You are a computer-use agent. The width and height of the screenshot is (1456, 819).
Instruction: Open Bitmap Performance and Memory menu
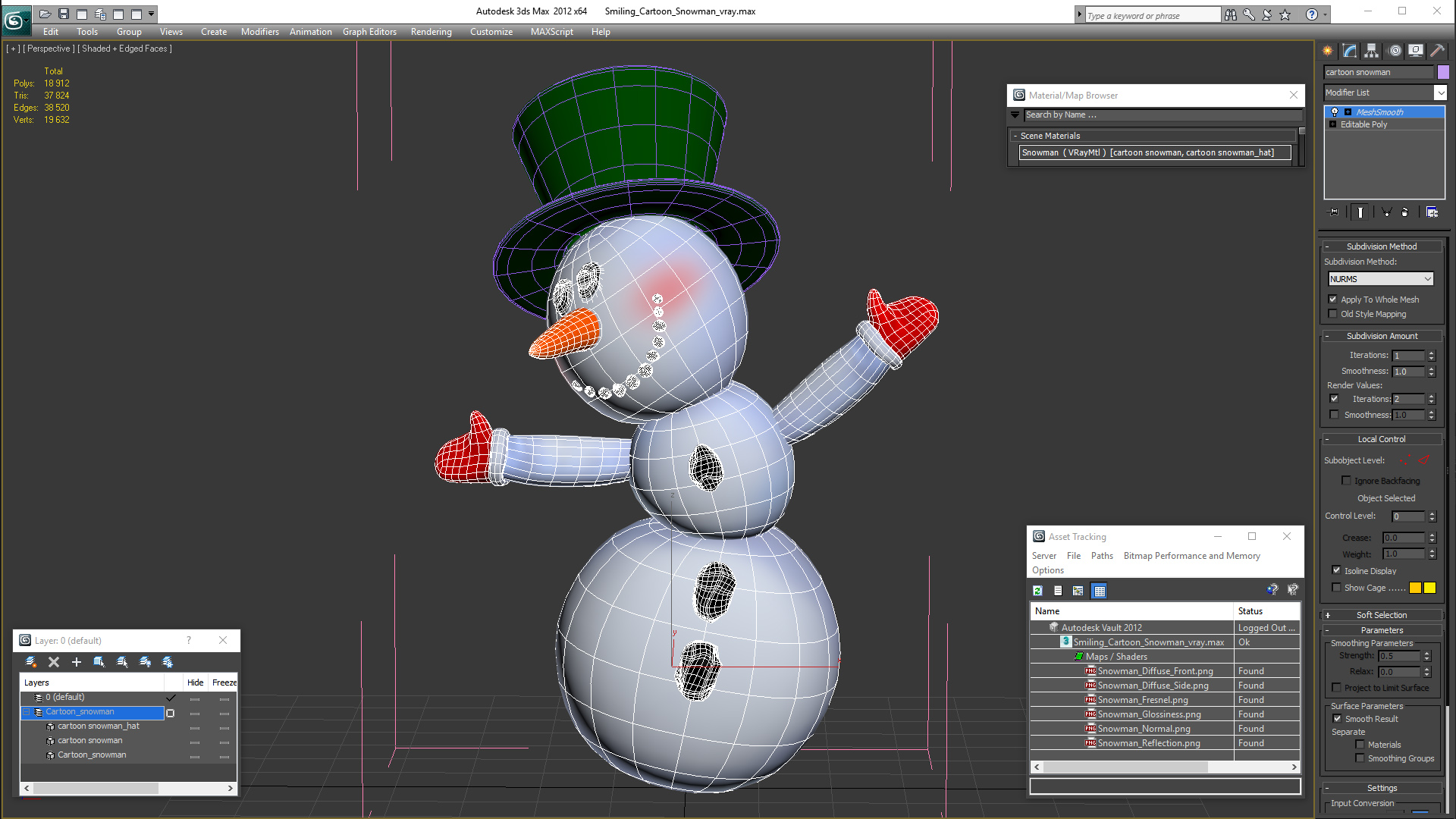tap(1192, 556)
